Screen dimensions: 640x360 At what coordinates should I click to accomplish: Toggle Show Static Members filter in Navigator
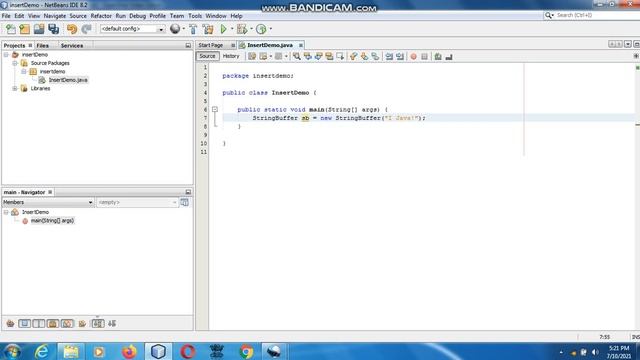[39, 324]
